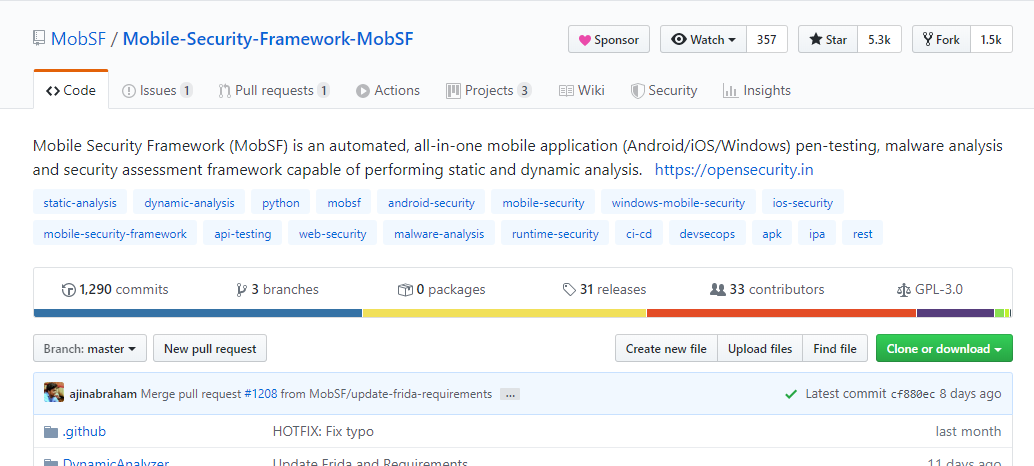Select the windows-mobile-security topic tag
Screen dimensions: 1034x466
[x=678, y=202]
